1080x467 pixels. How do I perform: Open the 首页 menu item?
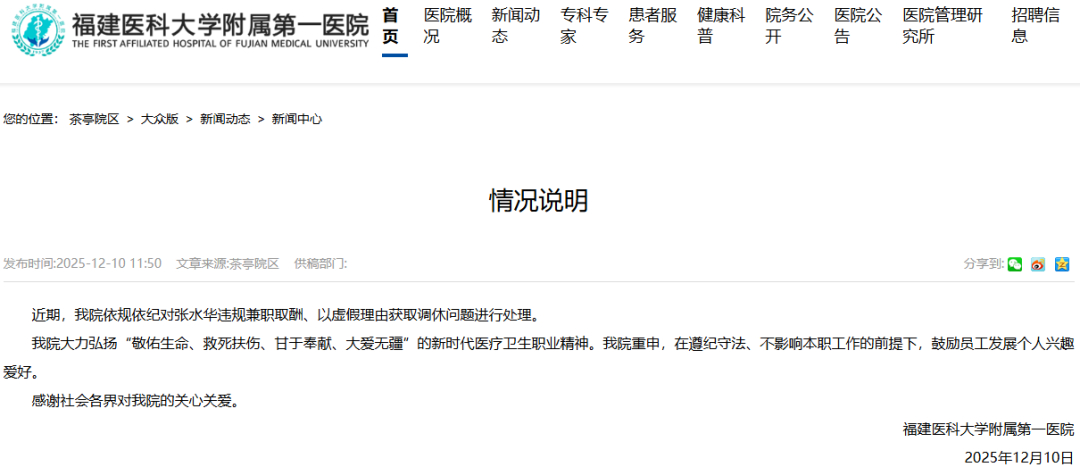click(391, 26)
